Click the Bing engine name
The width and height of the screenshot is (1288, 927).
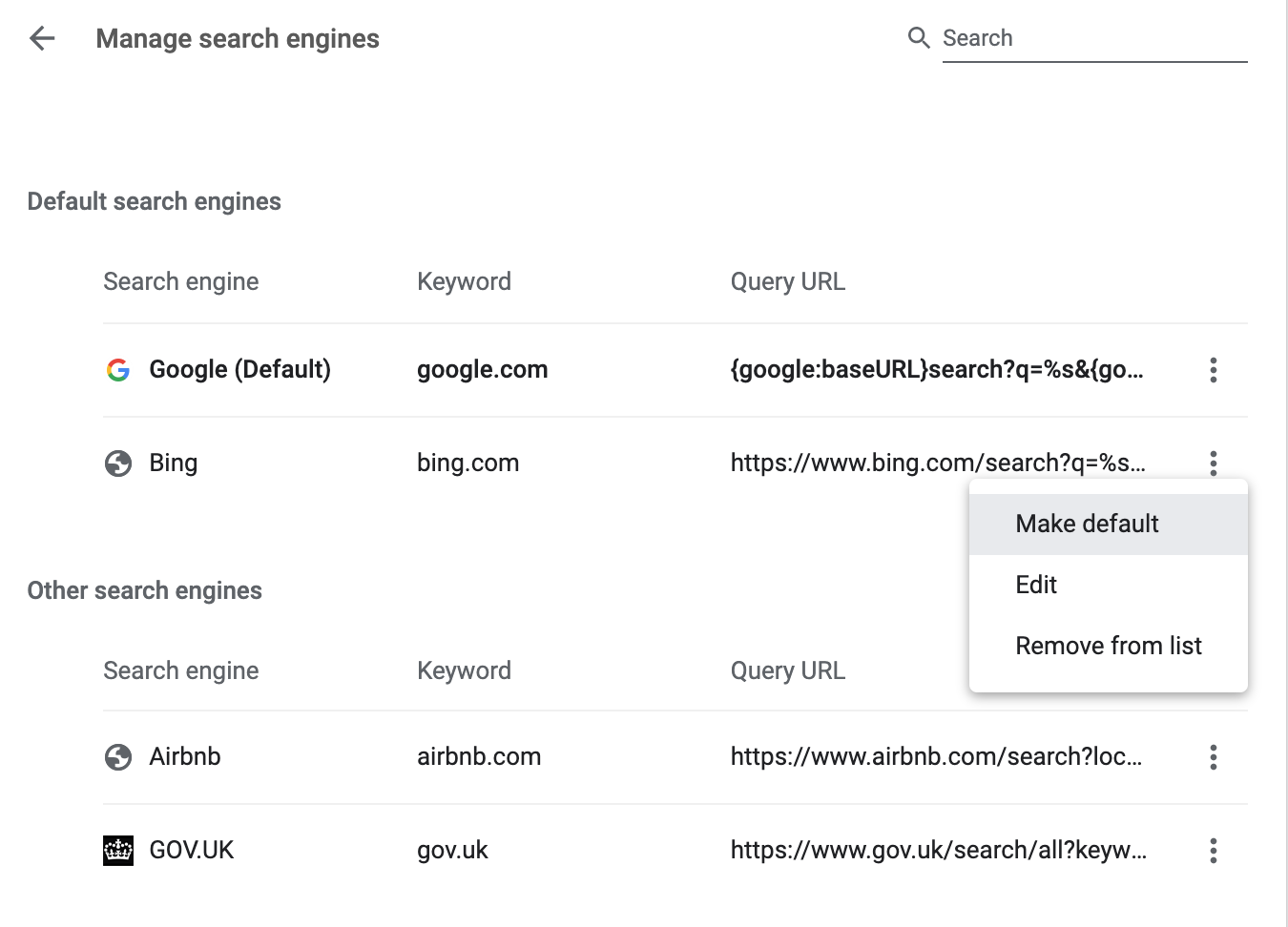(x=174, y=463)
